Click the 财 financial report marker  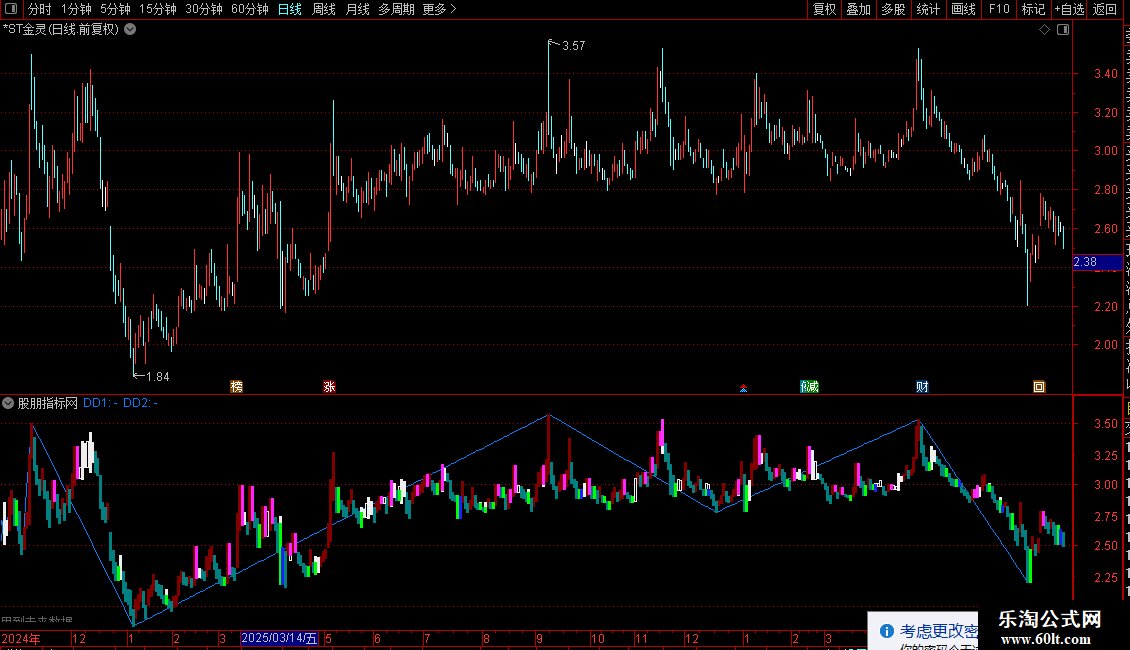[922, 387]
